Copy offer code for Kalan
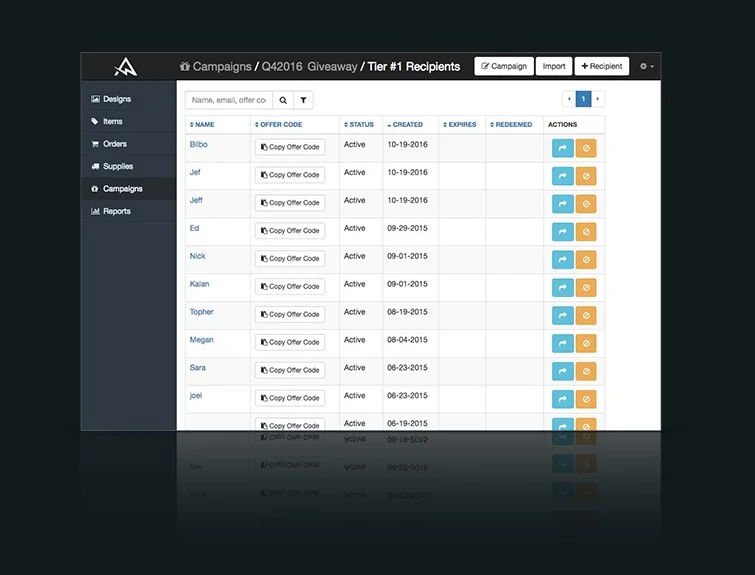This screenshot has width=755, height=575. point(290,287)
